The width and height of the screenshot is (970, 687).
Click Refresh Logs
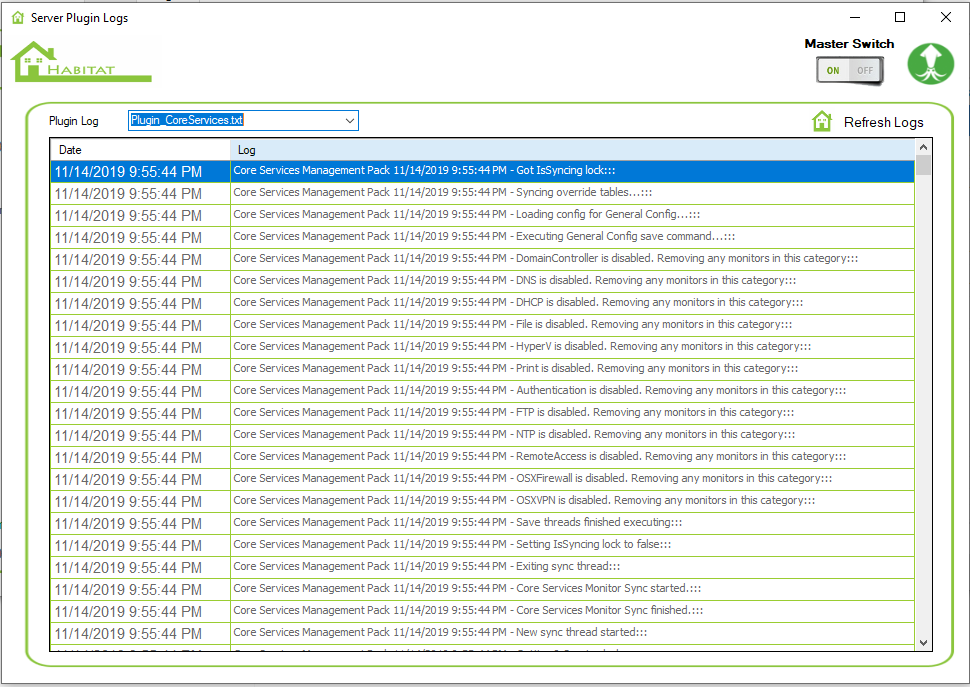[883, 122]
